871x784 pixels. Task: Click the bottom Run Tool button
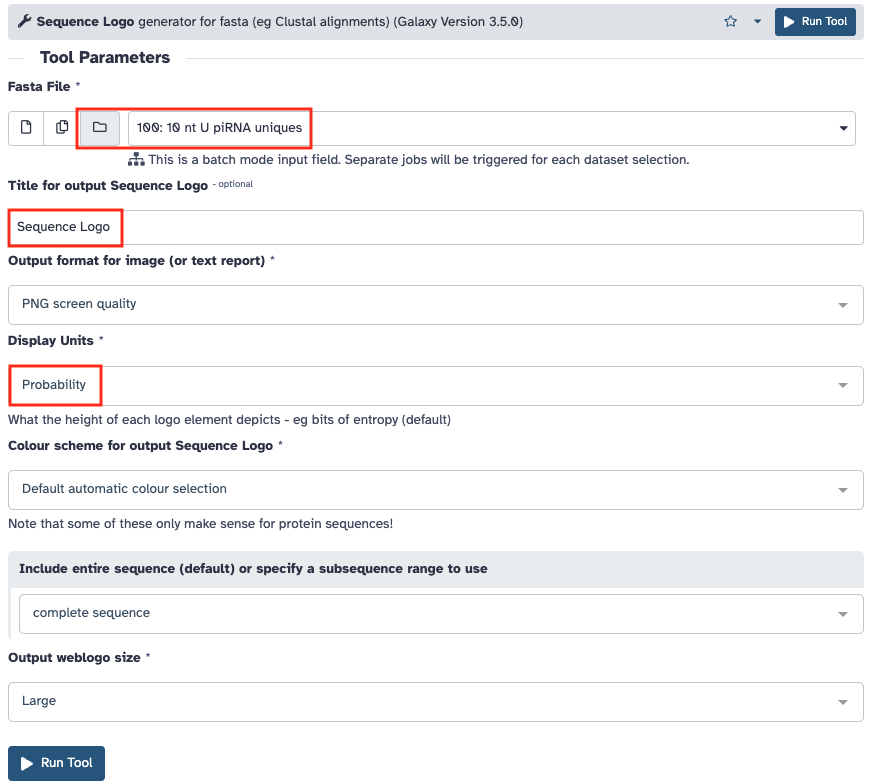pos(56,763)
